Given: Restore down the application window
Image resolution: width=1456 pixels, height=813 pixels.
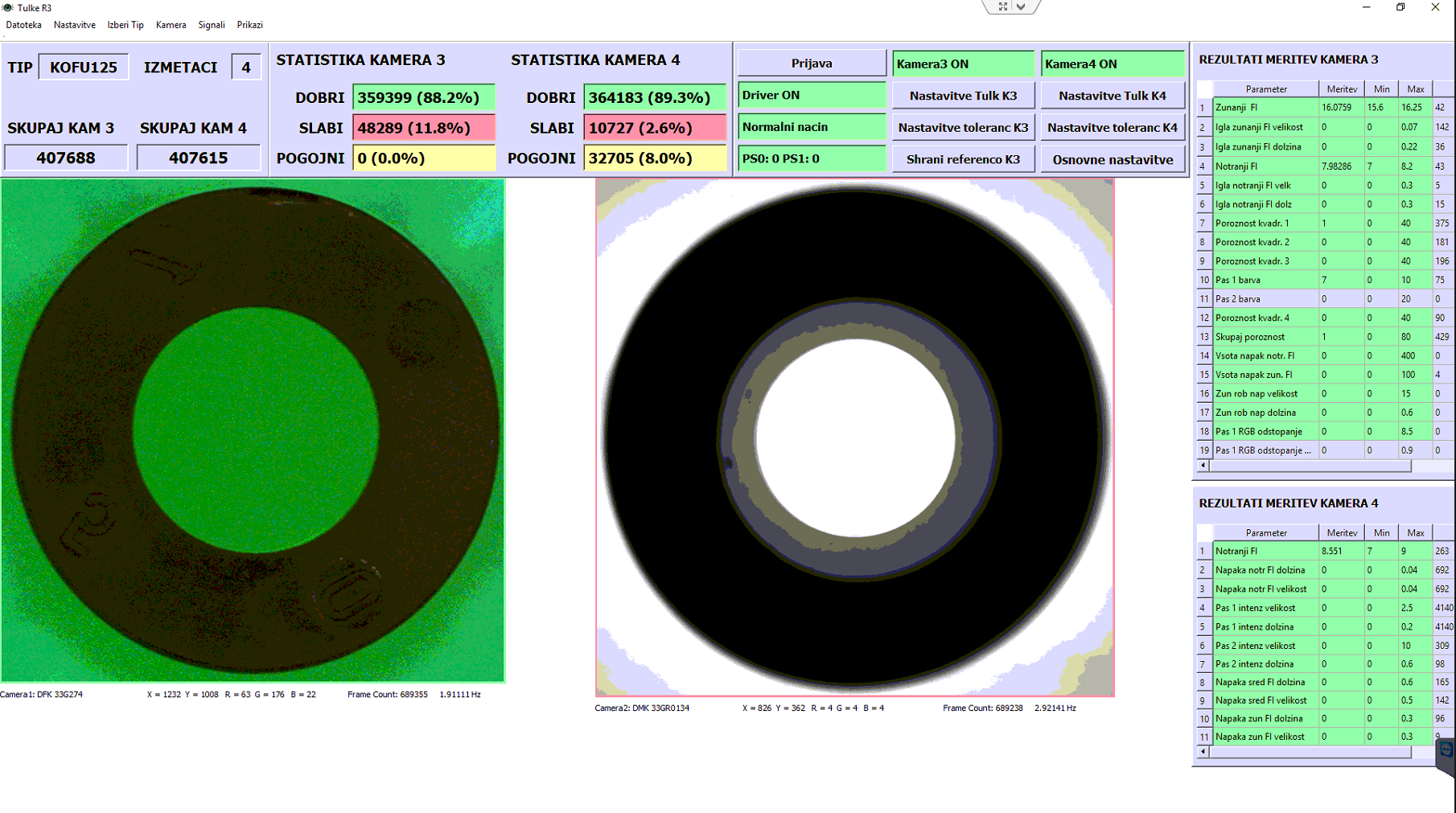Looking at the screenshot, I should click(x=1400, y=7).
